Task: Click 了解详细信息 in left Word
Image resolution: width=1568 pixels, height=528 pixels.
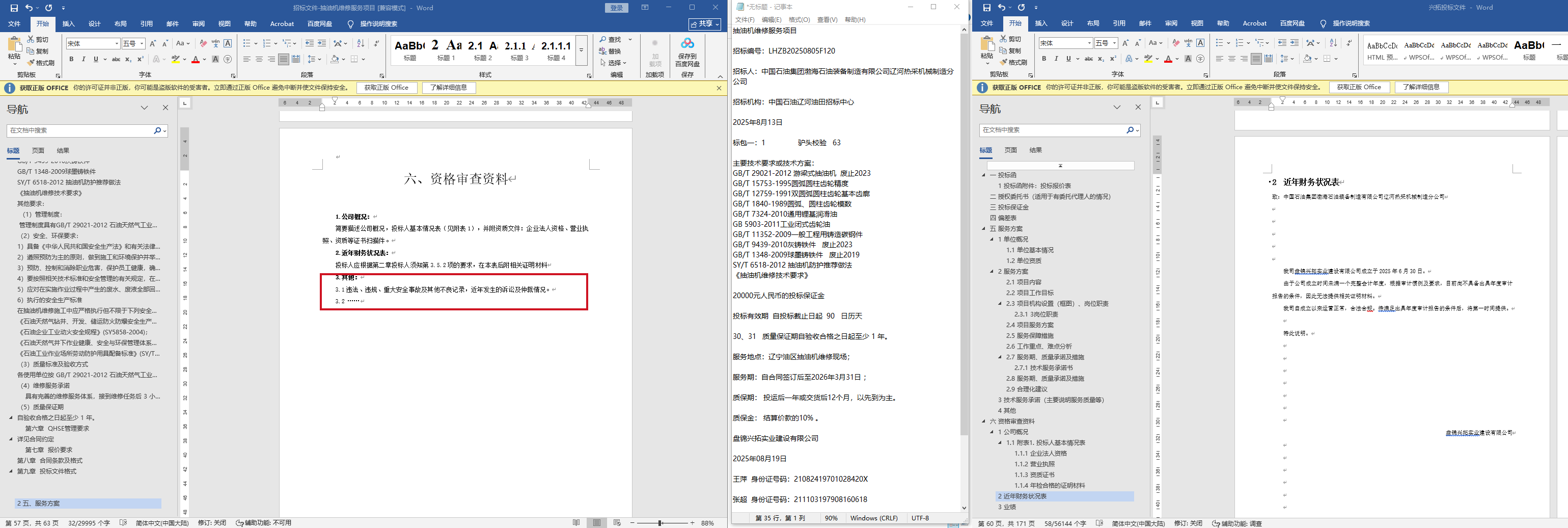Action: coord(449,88)
